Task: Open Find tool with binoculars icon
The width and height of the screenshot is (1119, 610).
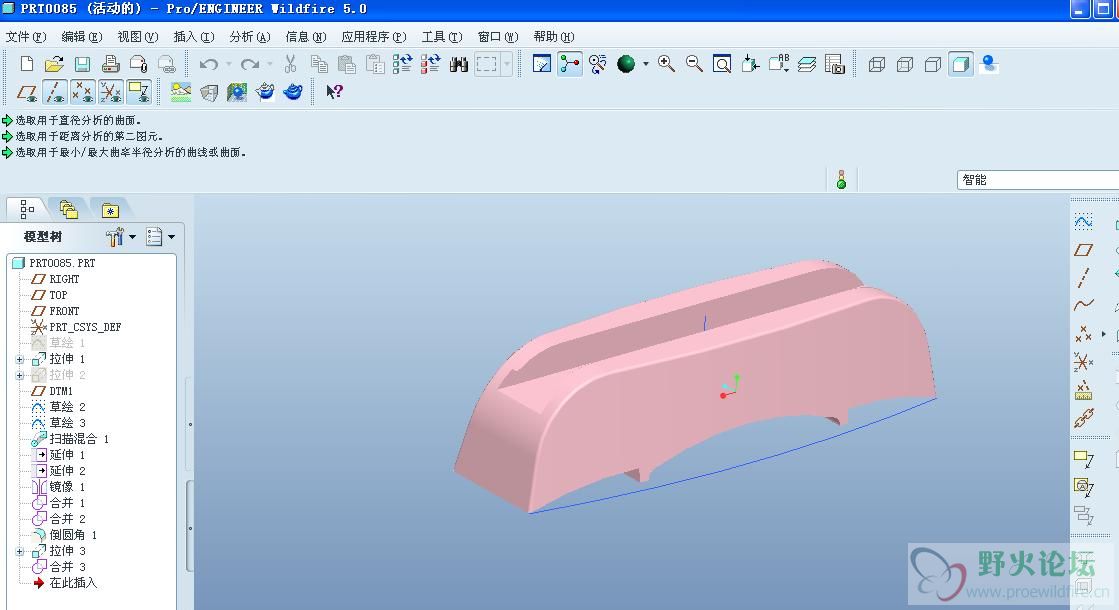Action: point(459,64)
